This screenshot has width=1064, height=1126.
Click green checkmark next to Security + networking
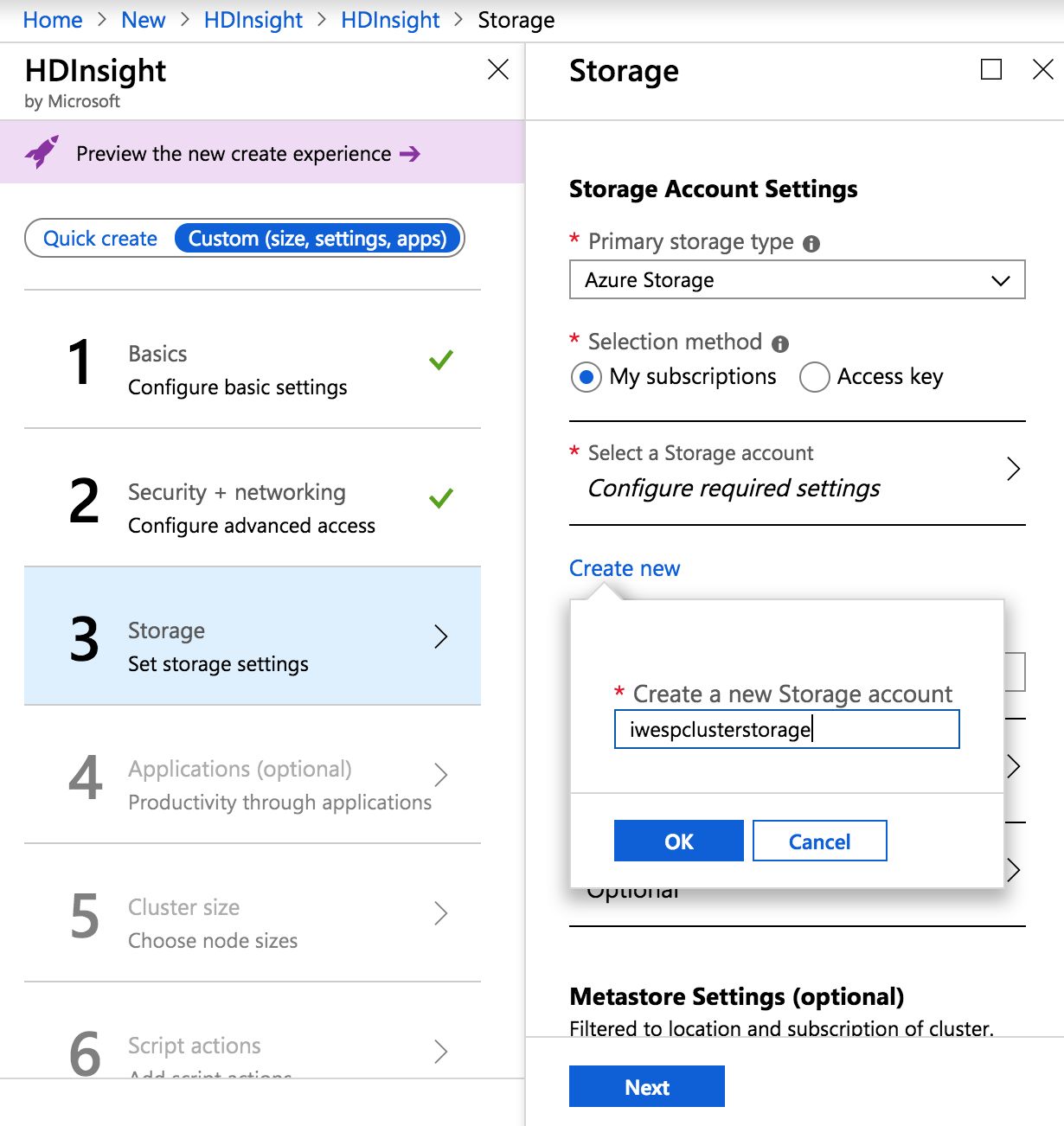pyautogui.click(x=441, y=497)
